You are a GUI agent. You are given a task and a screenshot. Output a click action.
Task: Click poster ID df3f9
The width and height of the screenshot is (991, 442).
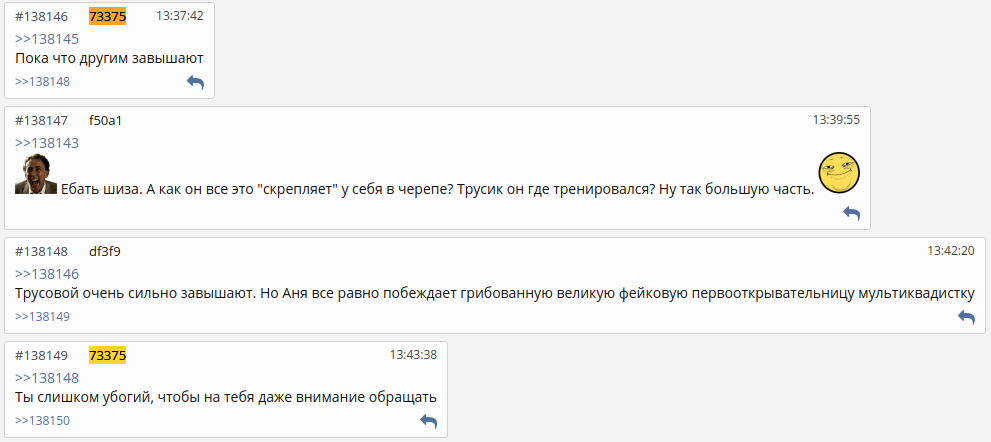tap(105, 251)
